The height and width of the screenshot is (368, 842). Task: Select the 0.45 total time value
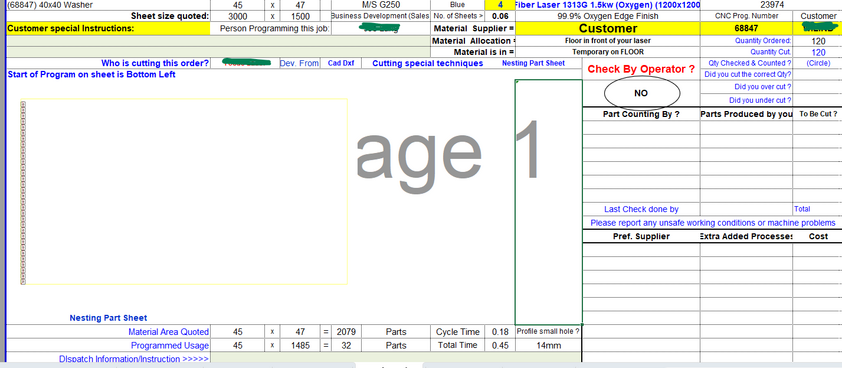pos(500,346)
